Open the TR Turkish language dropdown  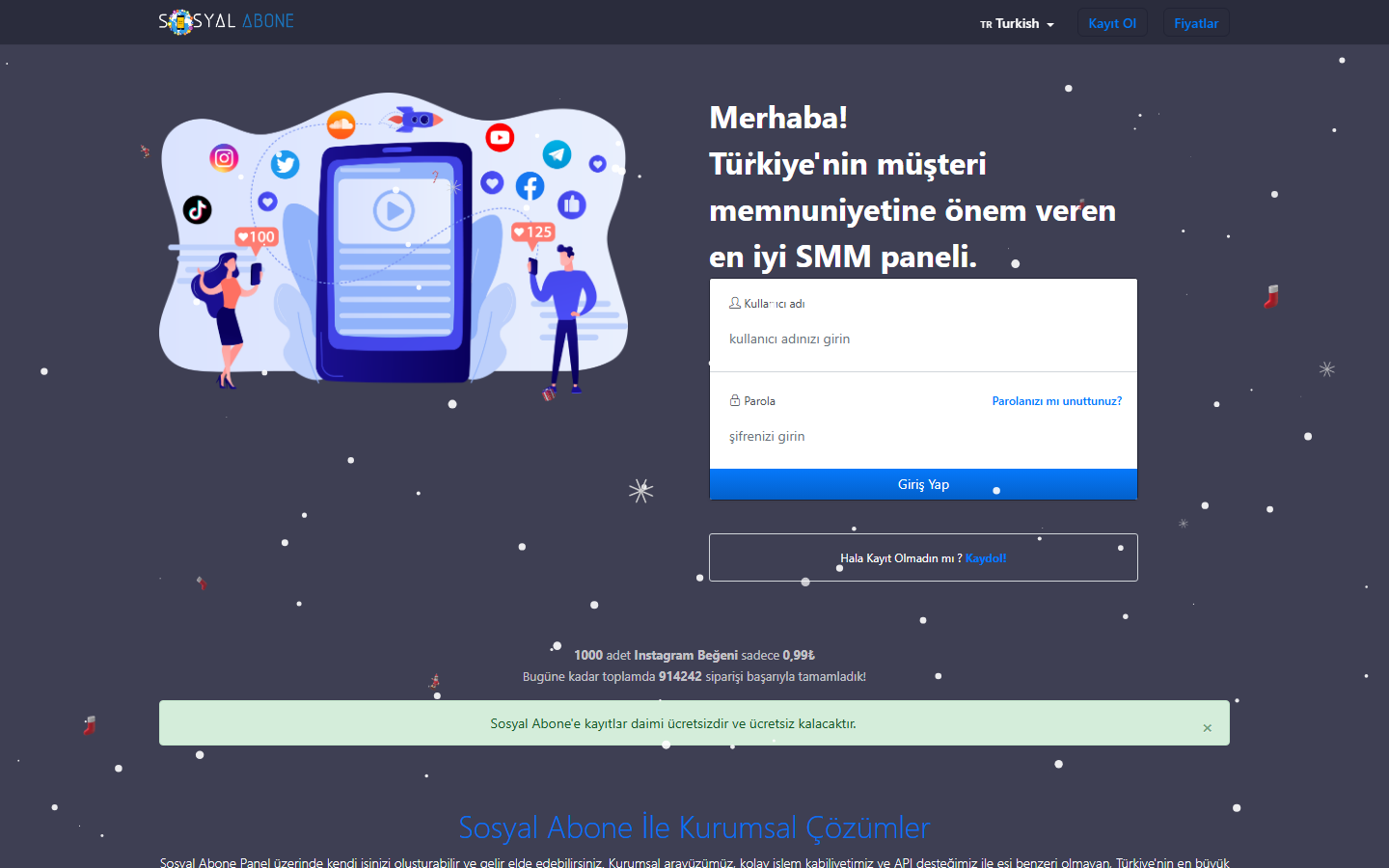pyautogui.click(x=1017, y=23)
